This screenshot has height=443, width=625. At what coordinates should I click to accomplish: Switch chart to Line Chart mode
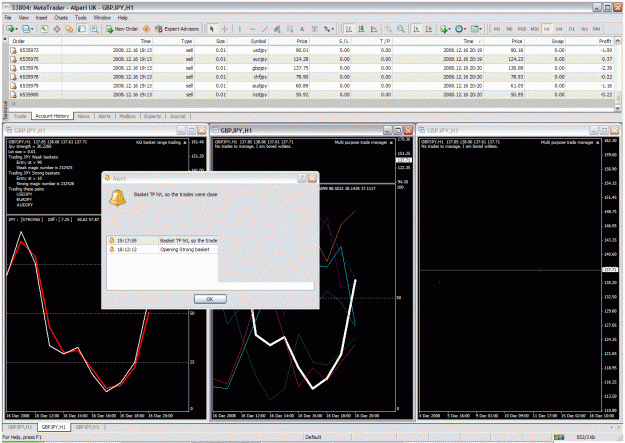374,29
